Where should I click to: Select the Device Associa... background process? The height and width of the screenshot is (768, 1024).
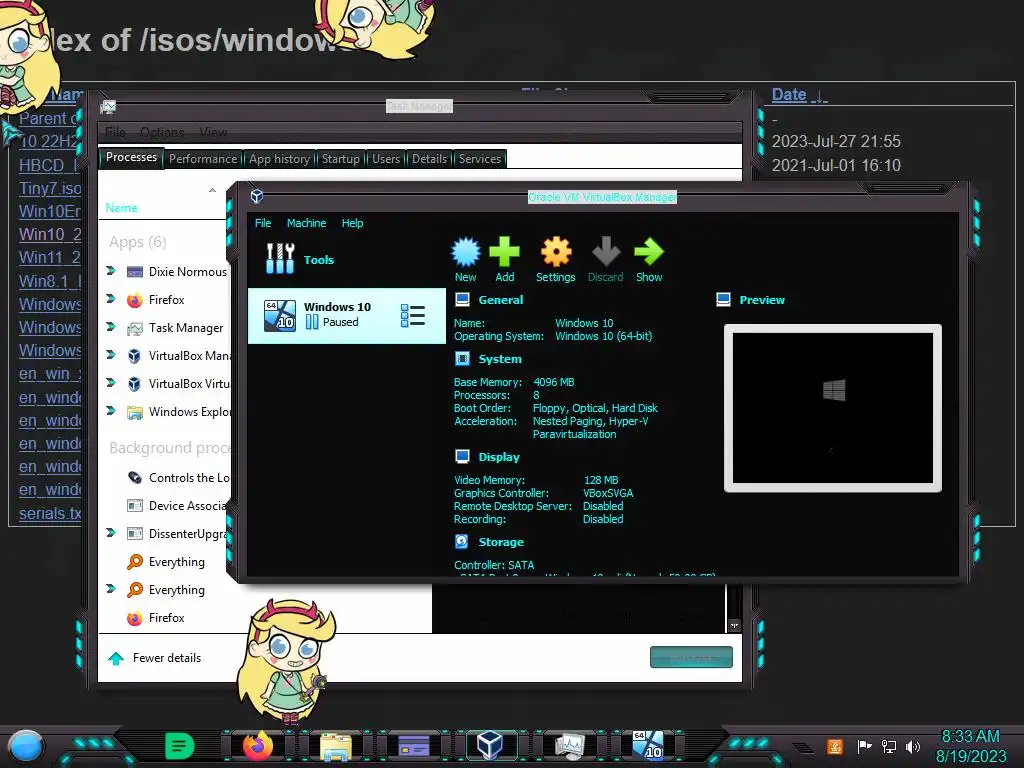176,505
